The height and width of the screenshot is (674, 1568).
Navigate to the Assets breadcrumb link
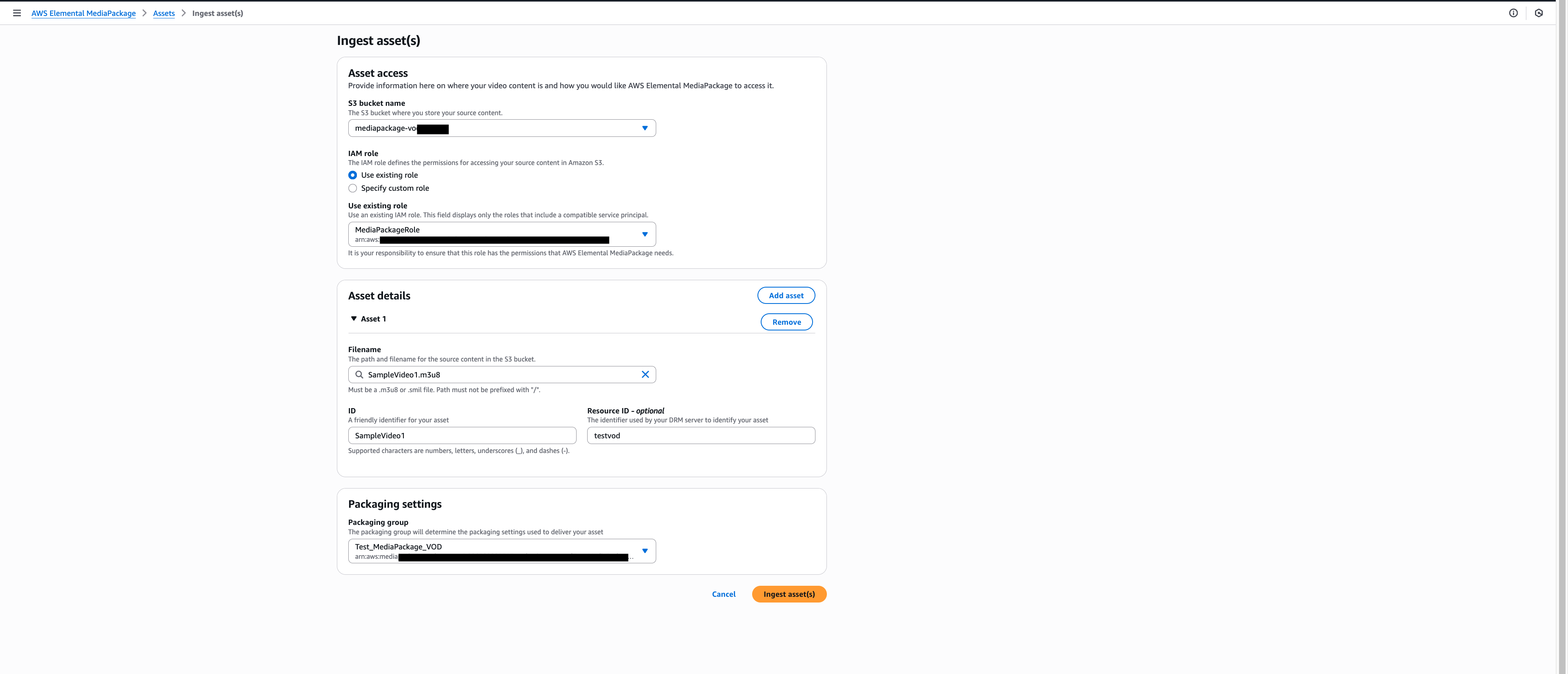[x=164, y=13]
